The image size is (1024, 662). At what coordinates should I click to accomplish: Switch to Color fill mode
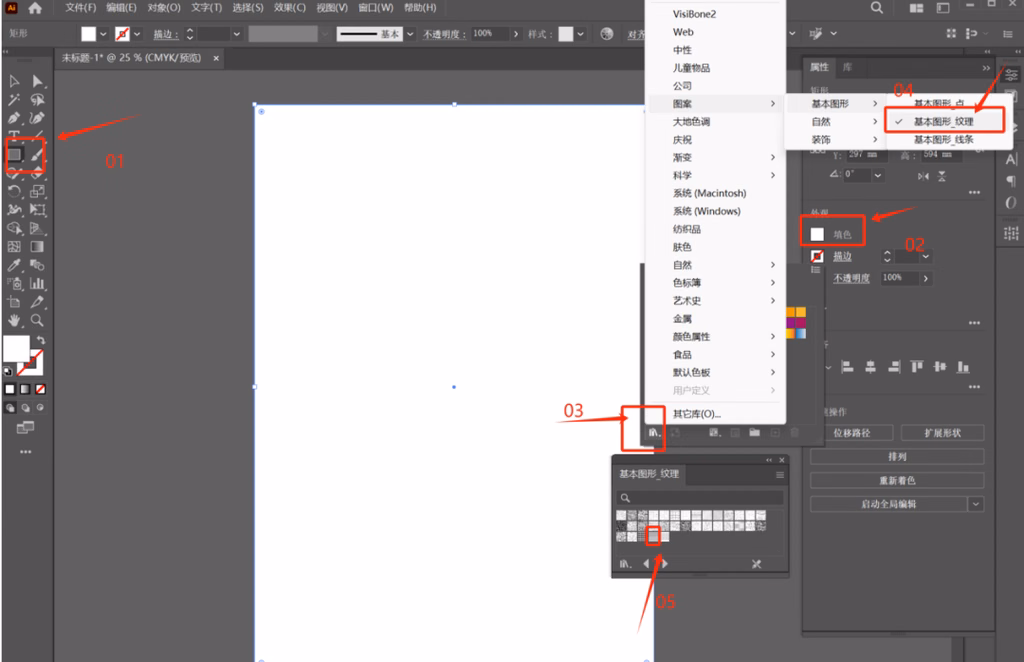[x=10, y=389]
